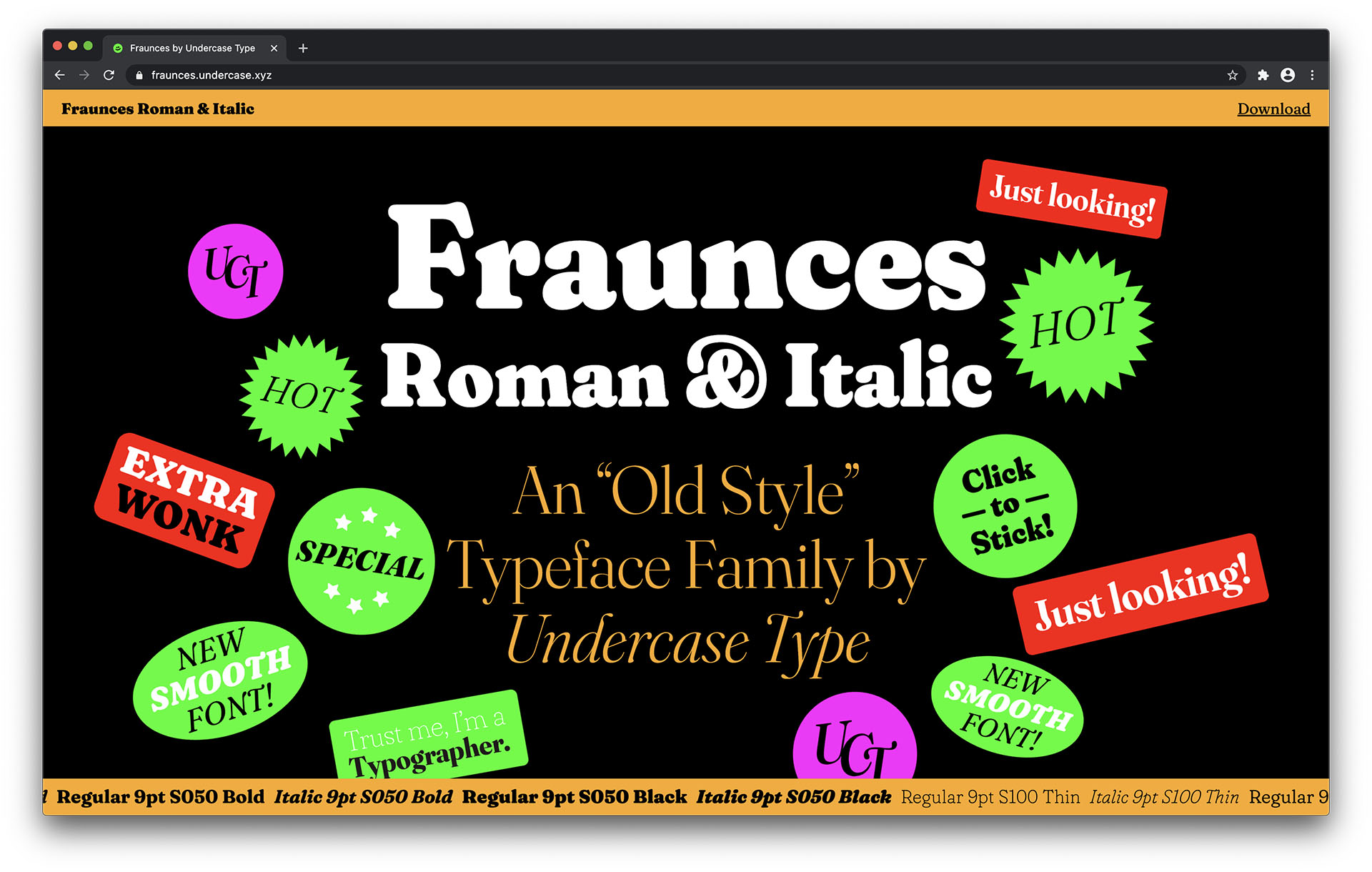This screenshot has width=1372, height=872.
Task: Click the padlock site info icon
Action: coord(139,75)
